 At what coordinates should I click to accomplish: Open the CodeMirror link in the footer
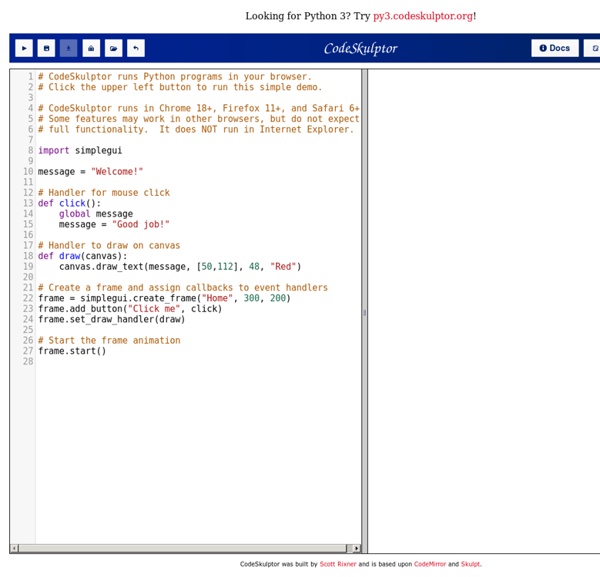click(x=430, y=564)
